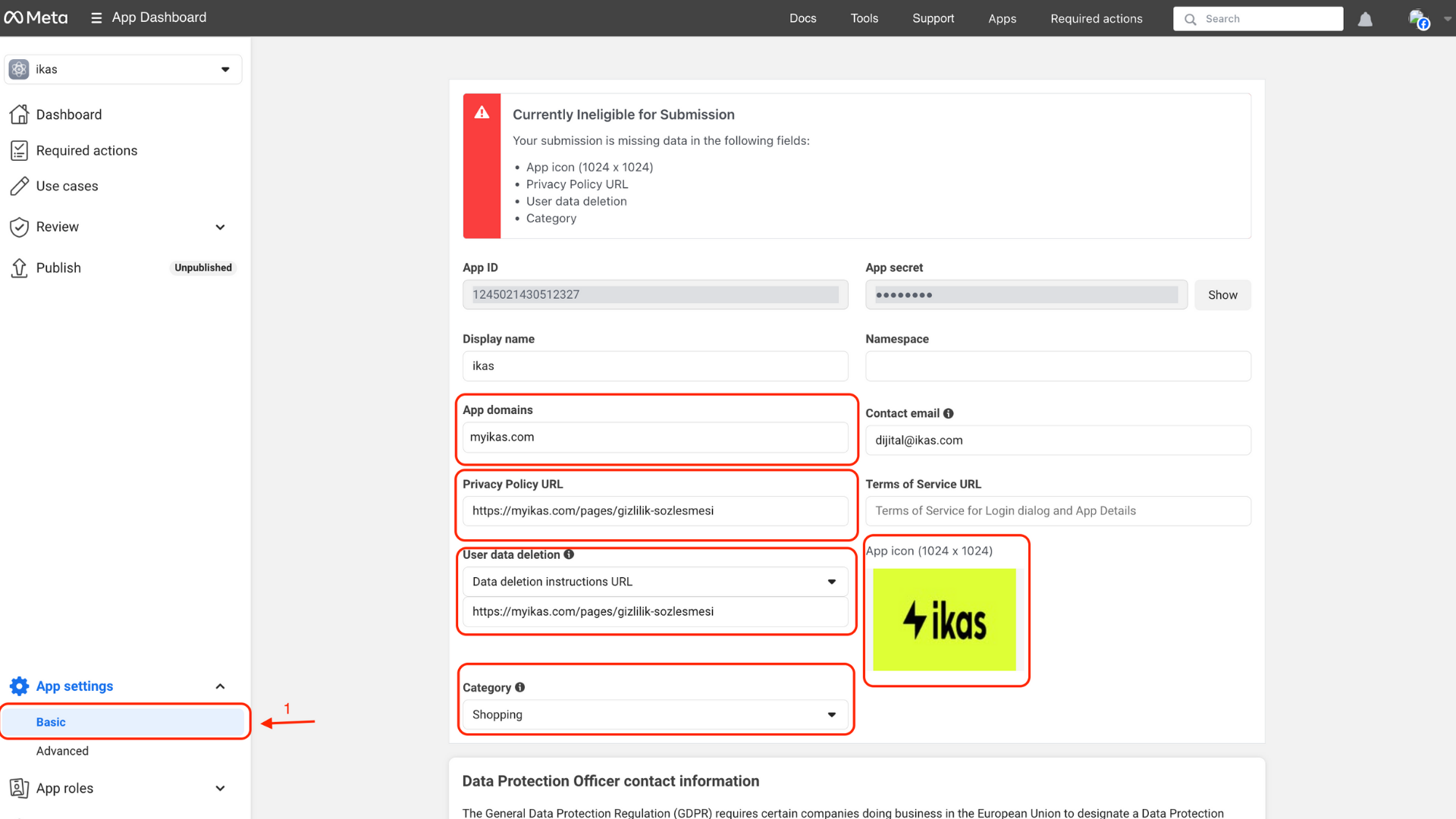
Task: Select Basic under App settings
Action: 125,722
